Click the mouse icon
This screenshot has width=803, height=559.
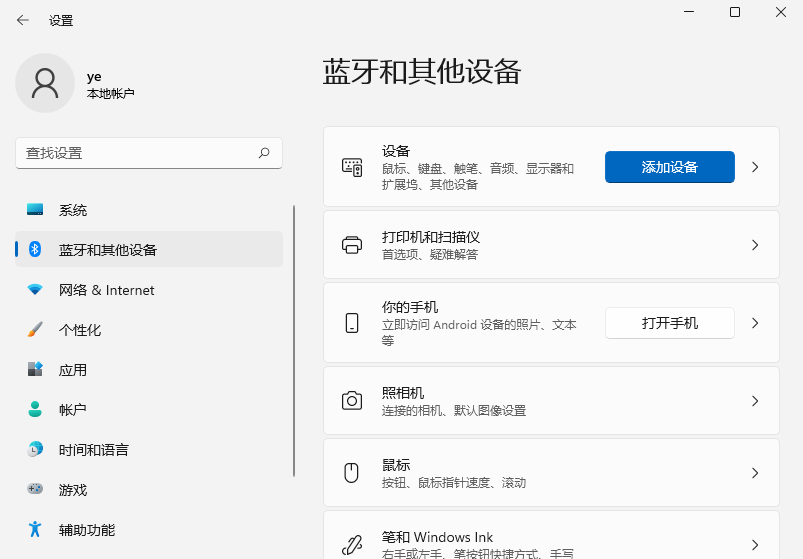352,473
